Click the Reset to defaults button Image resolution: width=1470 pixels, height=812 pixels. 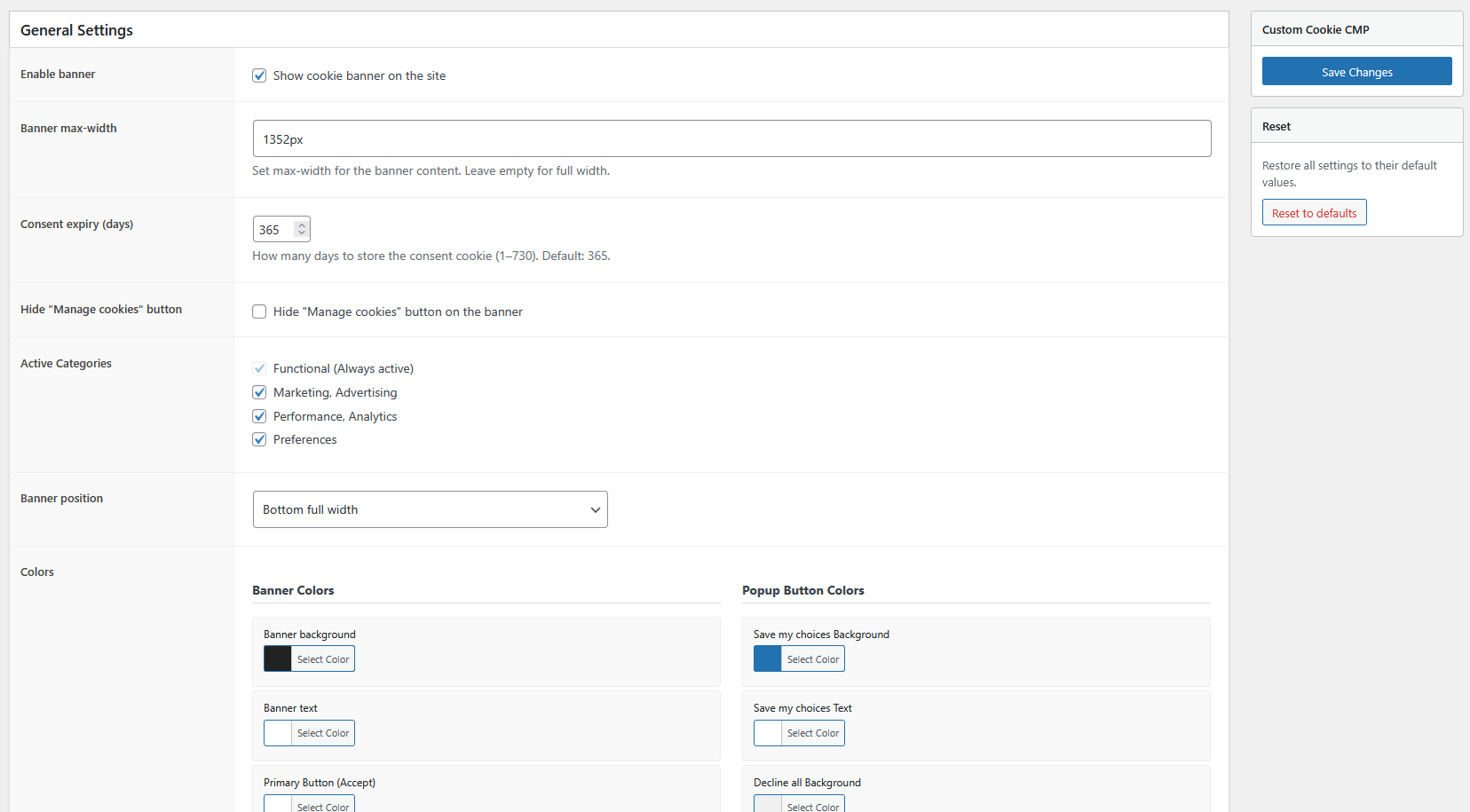click(x=1314, y=212)
